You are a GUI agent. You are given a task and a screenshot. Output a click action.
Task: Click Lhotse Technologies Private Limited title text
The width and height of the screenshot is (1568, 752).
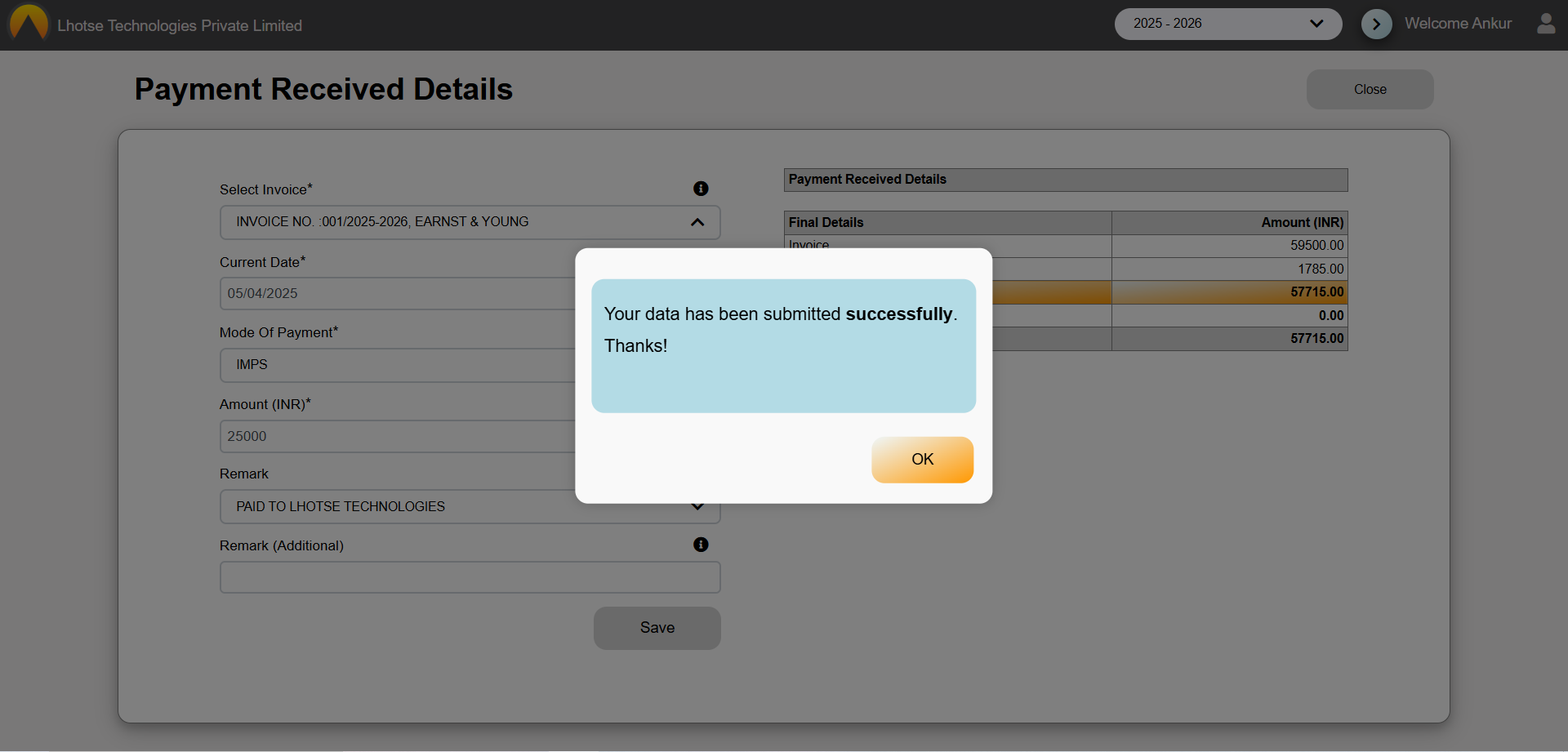point(180,25)
